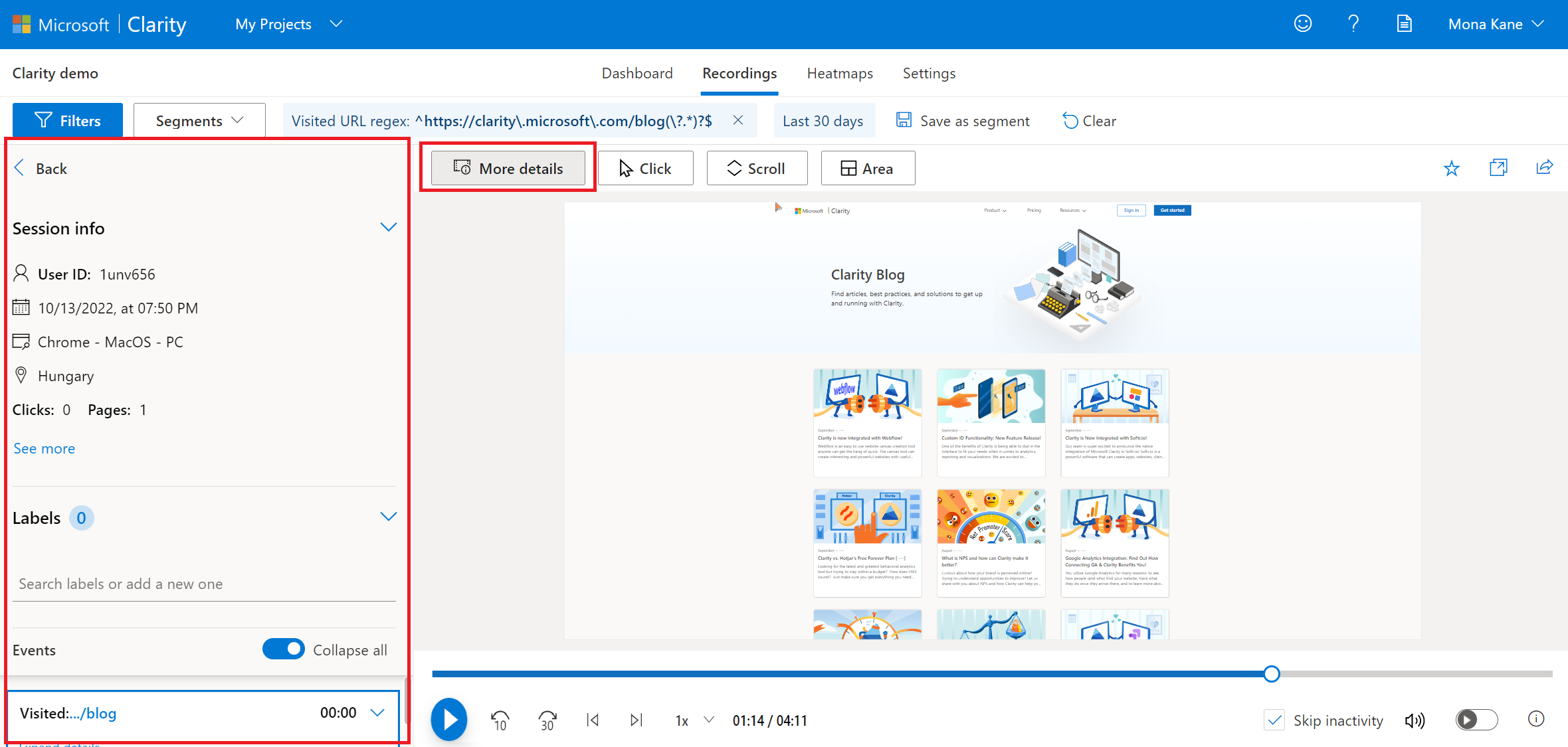
Task: Jump to previous recording
Action: coord(593,720)
